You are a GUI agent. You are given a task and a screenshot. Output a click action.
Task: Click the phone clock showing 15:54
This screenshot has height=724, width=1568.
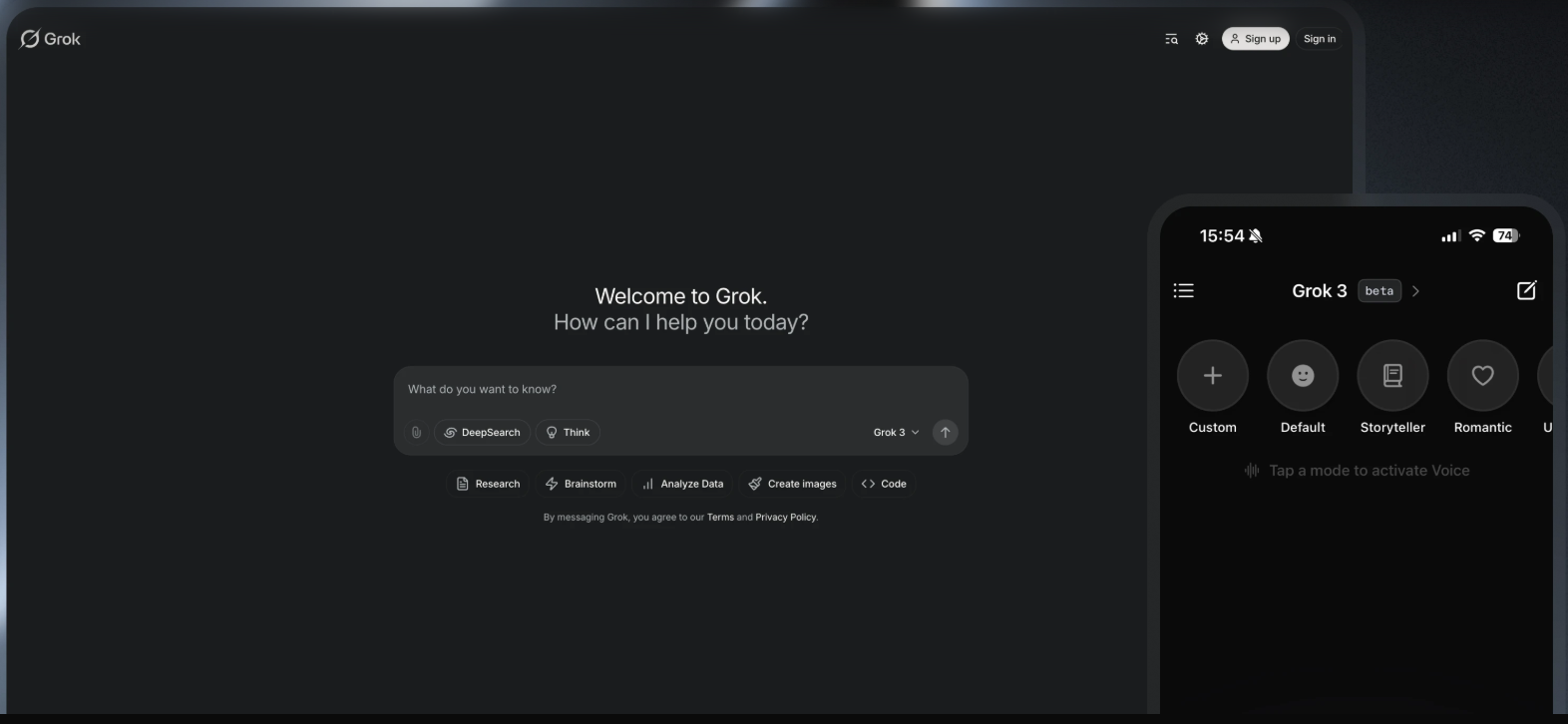tap(1222, 236)
